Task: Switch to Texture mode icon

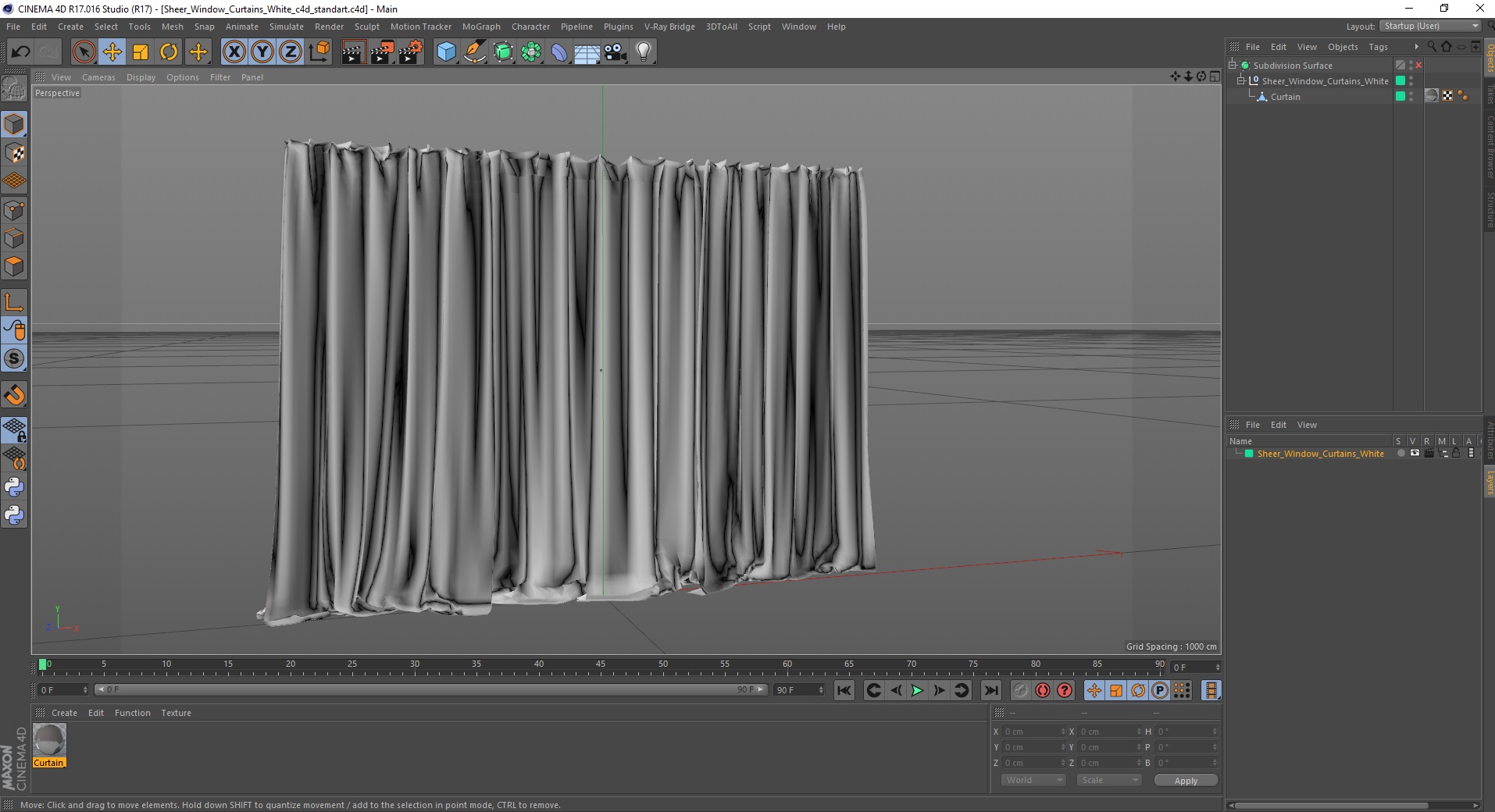Action: click(14, 153)
